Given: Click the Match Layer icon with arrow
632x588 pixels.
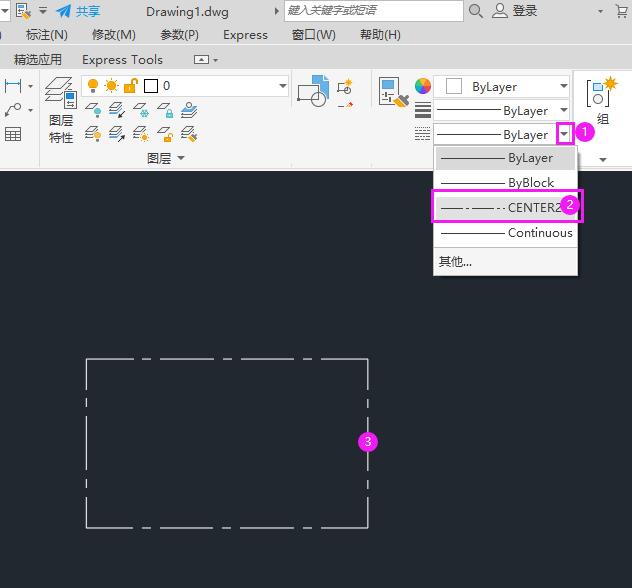Looking at the screenshot, I should point(117,134).
